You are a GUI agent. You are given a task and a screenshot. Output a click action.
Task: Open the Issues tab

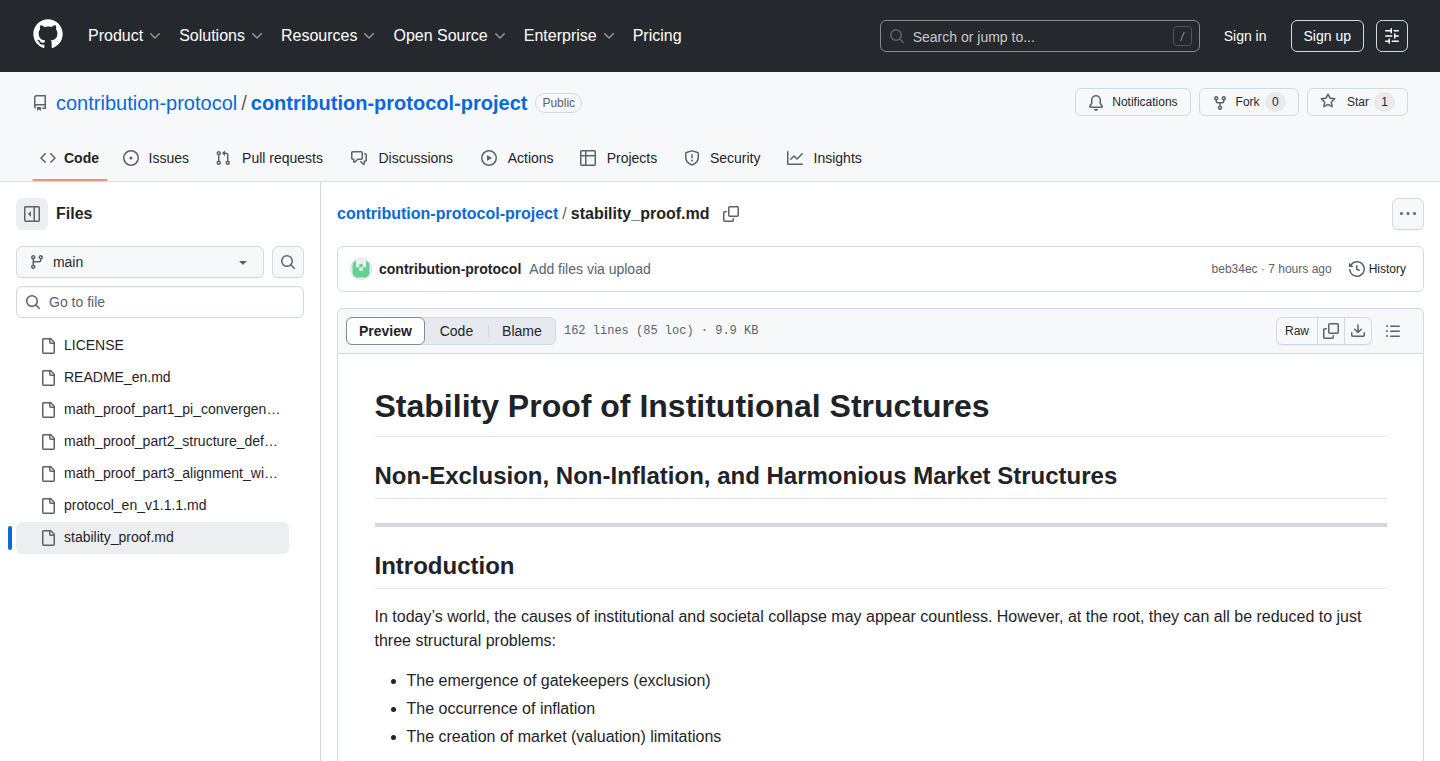point(156,158)
